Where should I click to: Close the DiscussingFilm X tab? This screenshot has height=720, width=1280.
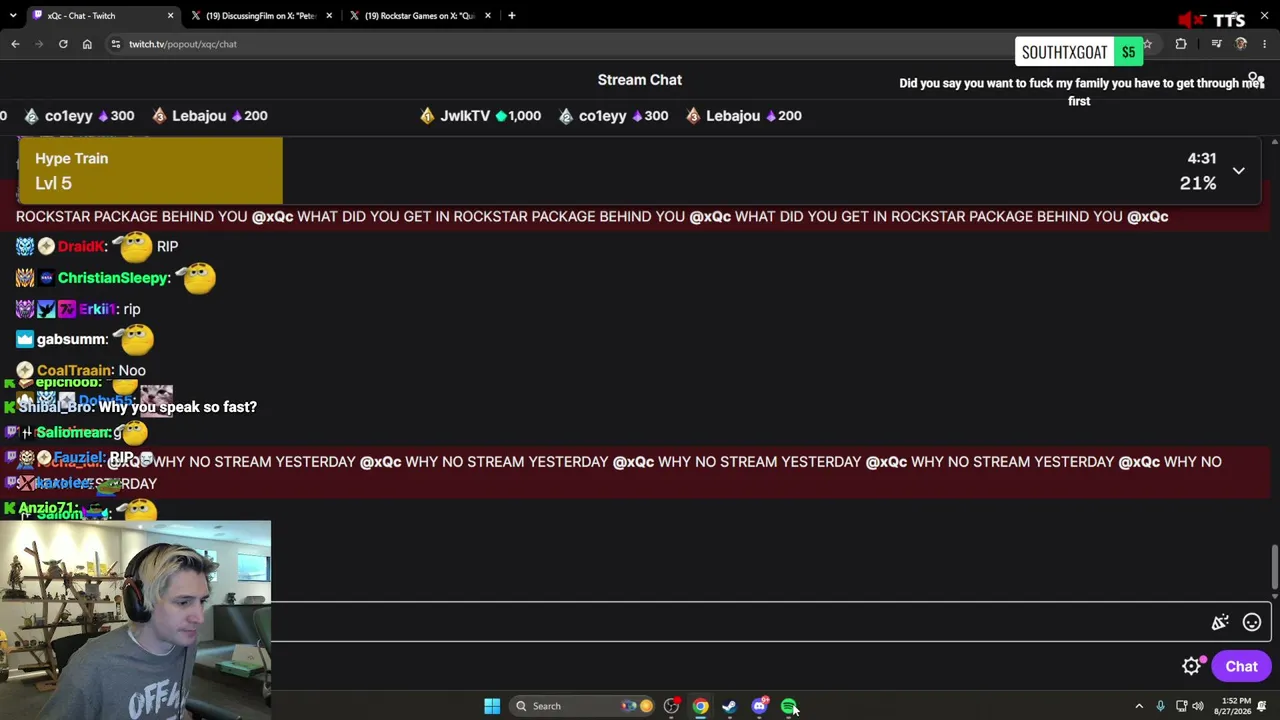(x=329, y=16)
